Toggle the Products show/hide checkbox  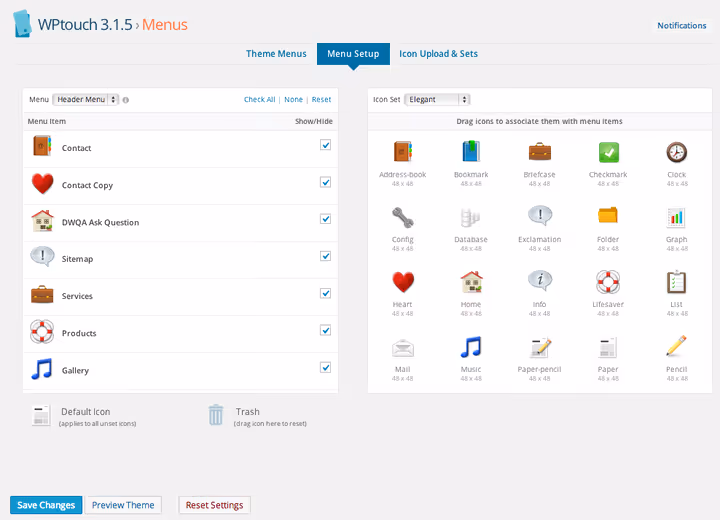click(326, 330)
